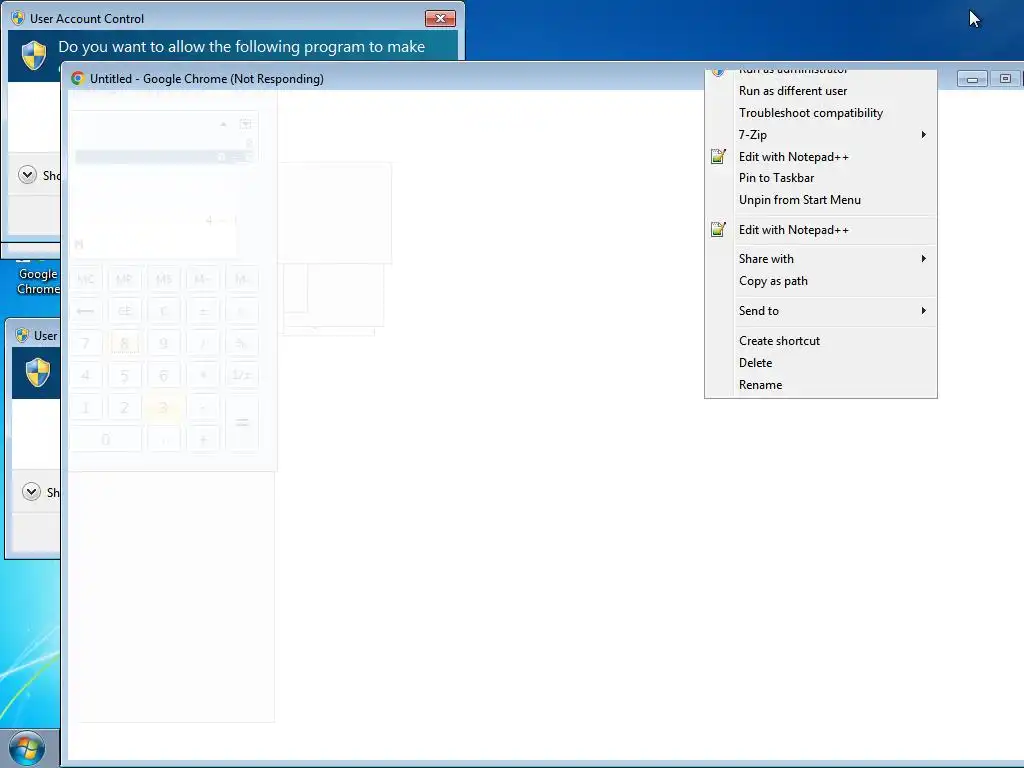Expand the Send to submenu arrow
This screenshot has height=768, width=1024.
[x=923, y=311]
